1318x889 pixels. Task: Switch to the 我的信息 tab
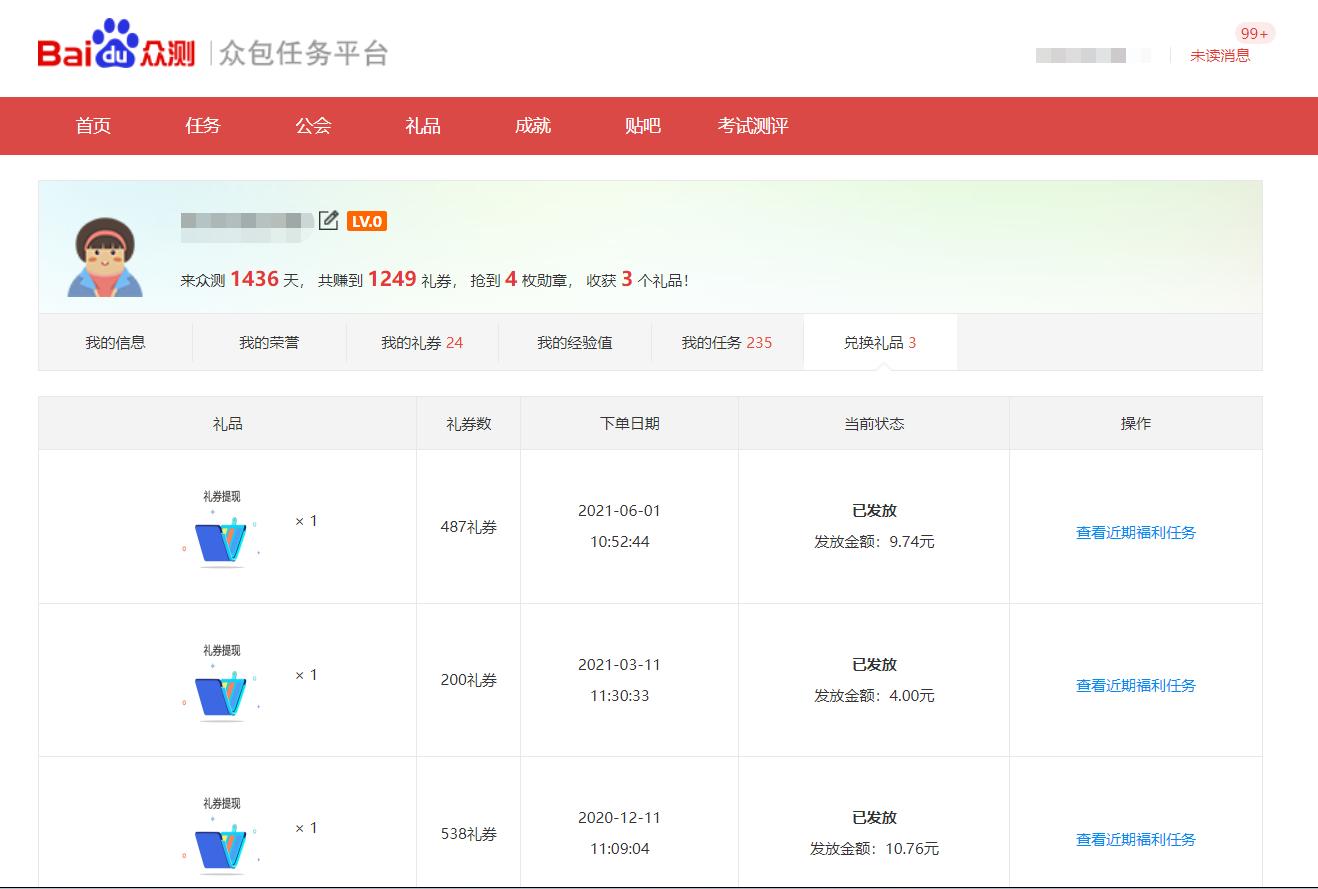click(115, 343)
